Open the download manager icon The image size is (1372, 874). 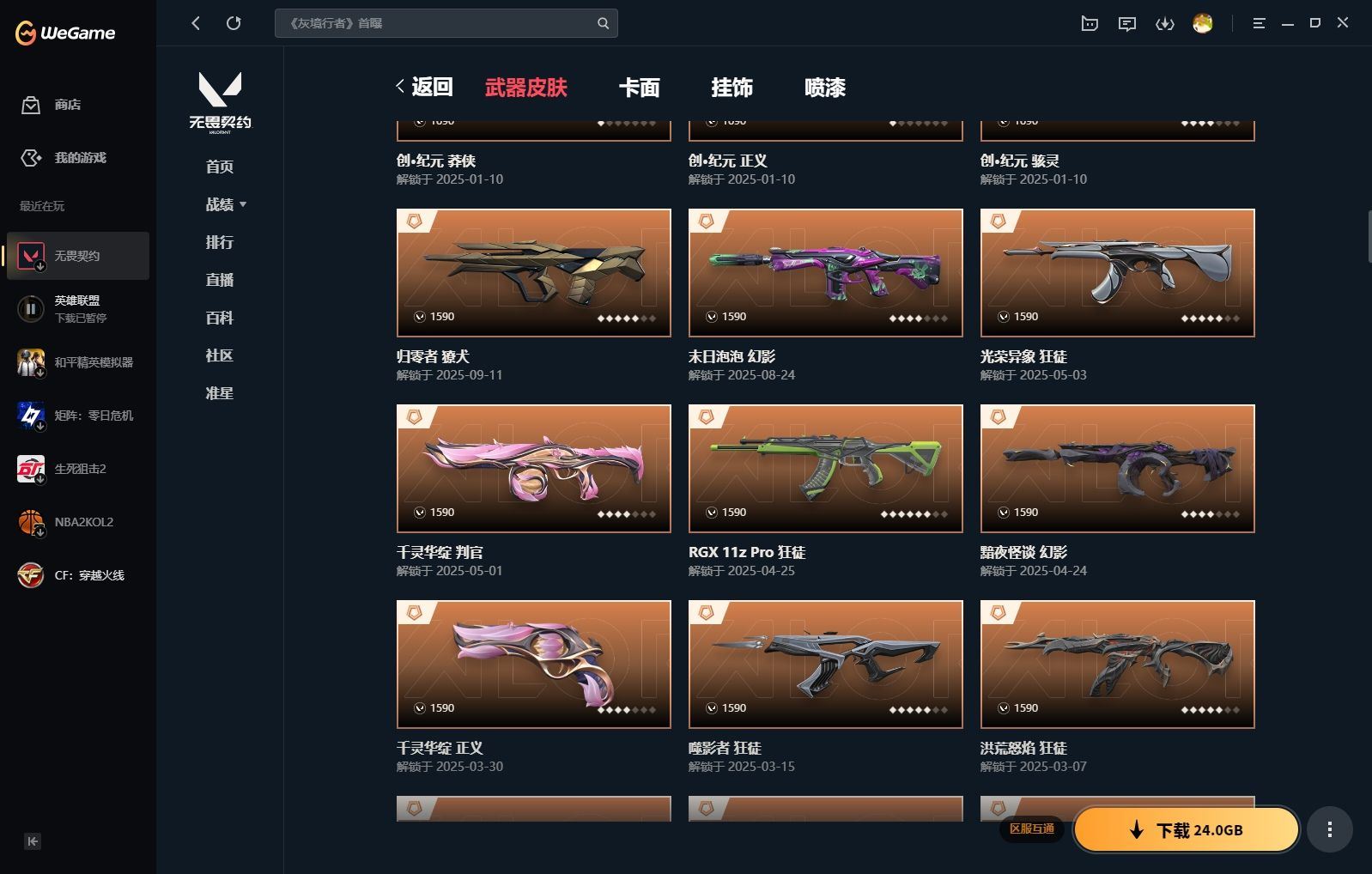tap(1164, 24)
